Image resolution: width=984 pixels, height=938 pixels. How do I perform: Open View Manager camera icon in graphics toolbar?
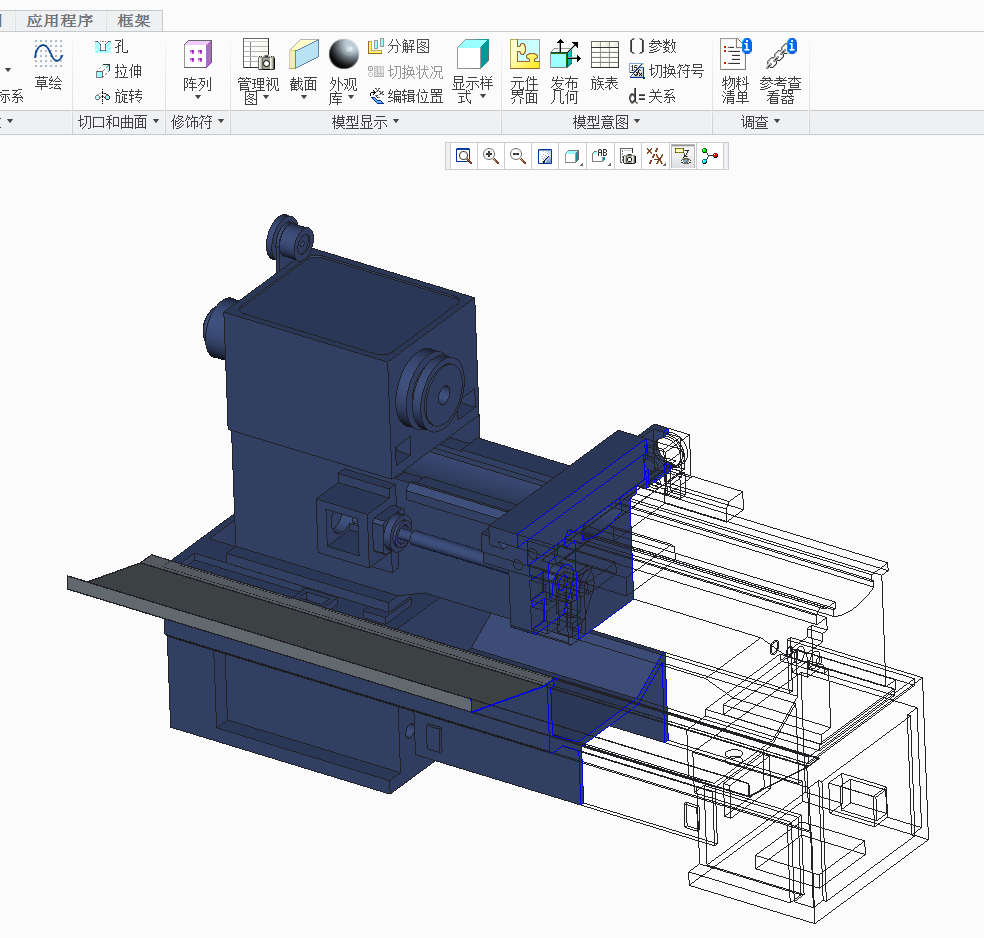(628, 156)
